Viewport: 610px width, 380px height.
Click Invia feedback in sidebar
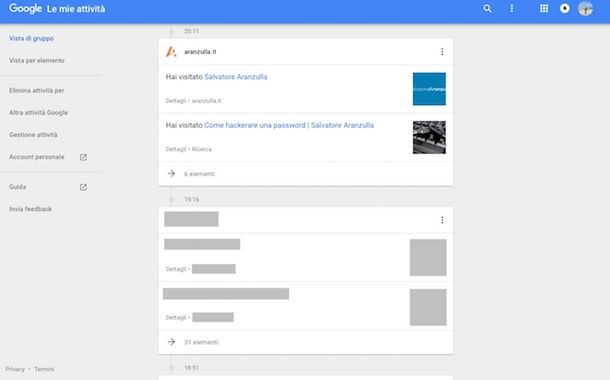coord(30,209)
